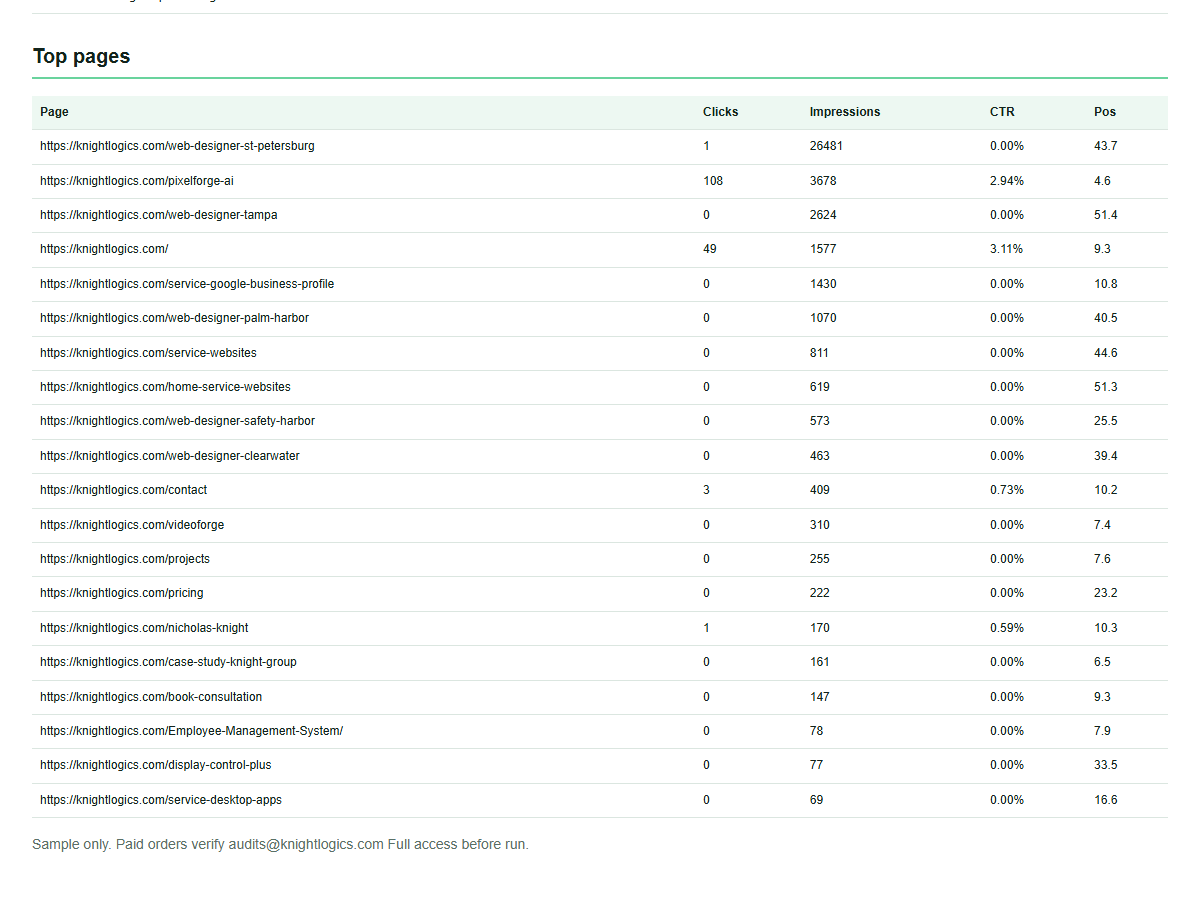Click the 6.5 position value
This screenshot has width=1200, height=900.
pyautogui.click(x=1102, y=662)
